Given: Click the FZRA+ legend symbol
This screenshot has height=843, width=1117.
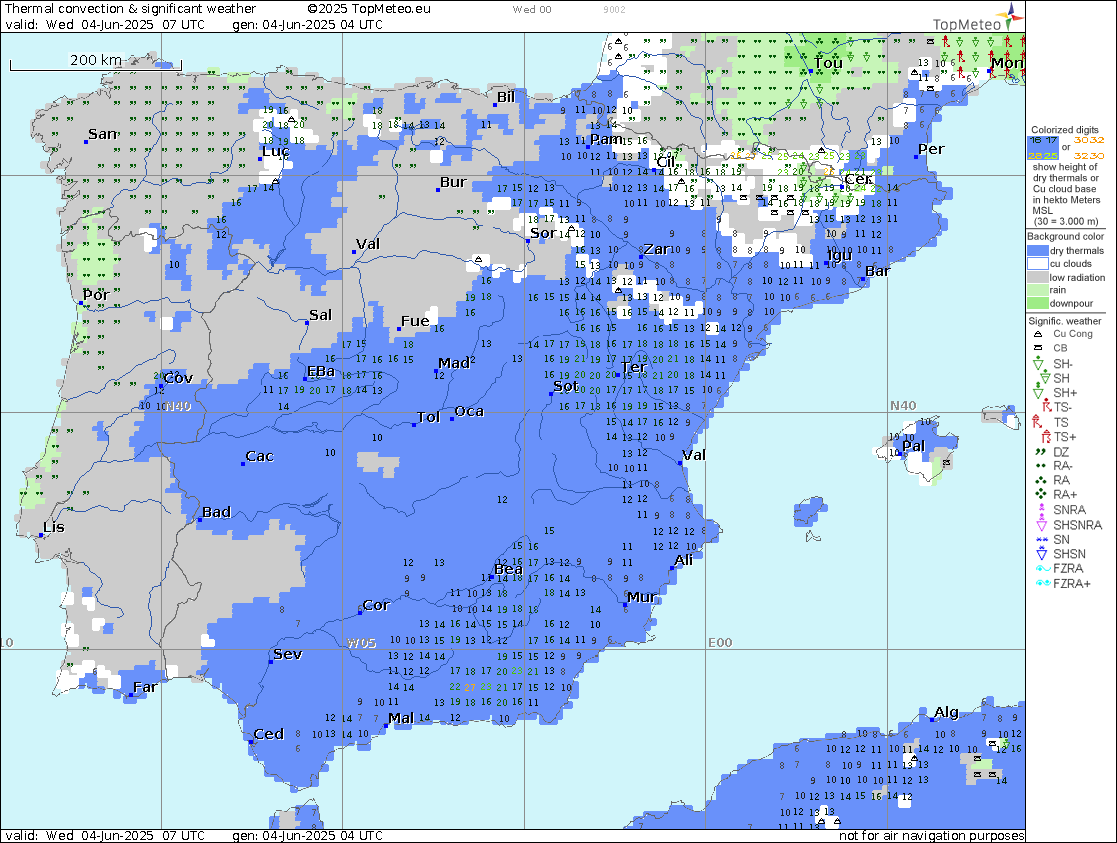Looking at the screenshot, I should pos(1043,583).
